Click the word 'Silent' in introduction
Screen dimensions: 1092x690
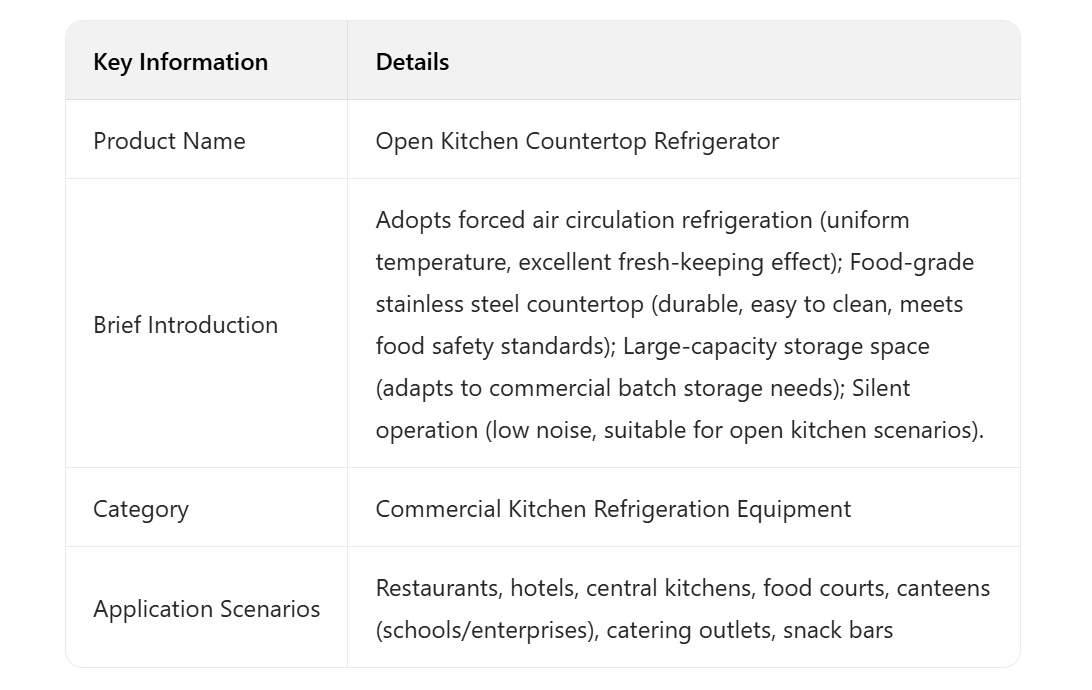(880, 388)
